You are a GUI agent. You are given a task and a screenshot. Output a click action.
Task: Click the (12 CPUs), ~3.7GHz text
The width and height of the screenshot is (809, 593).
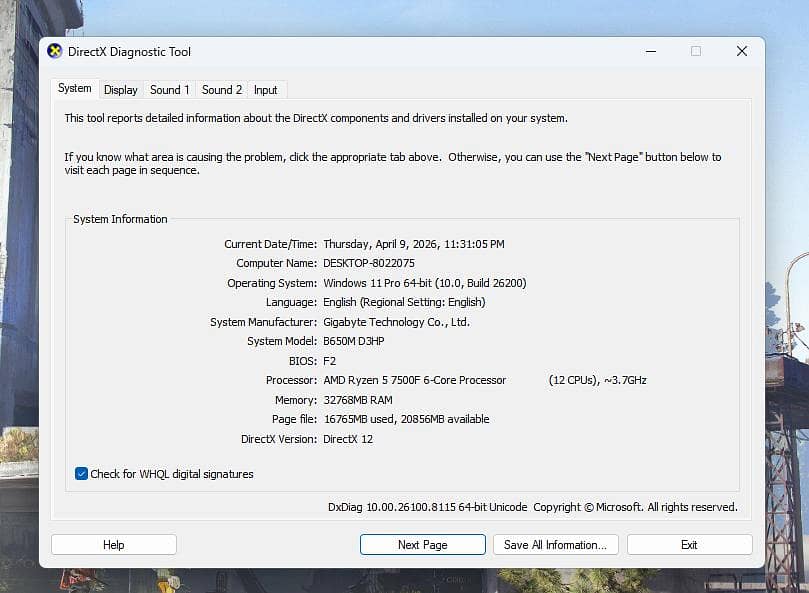click(597, 380)
